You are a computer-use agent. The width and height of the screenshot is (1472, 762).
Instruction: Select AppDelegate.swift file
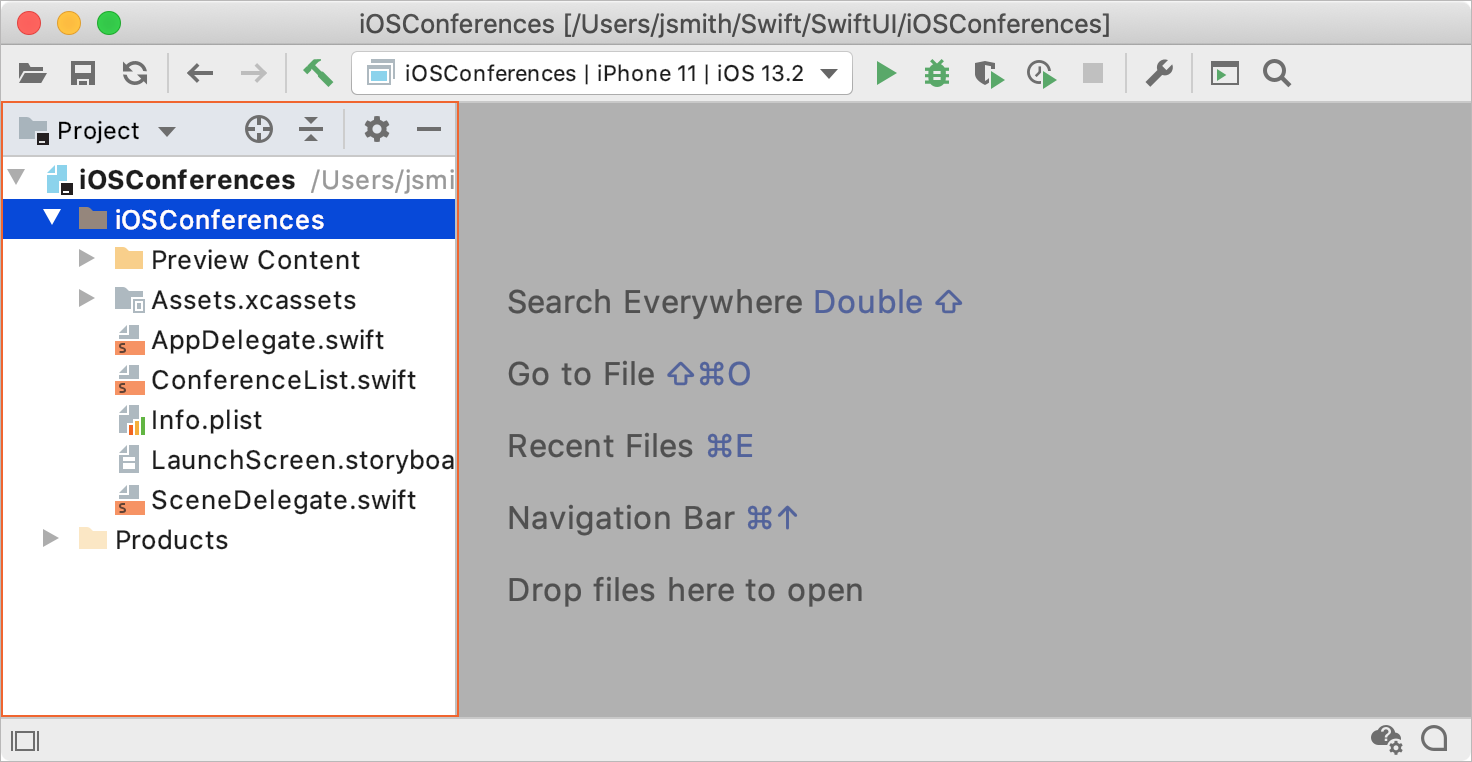(229, 340)
